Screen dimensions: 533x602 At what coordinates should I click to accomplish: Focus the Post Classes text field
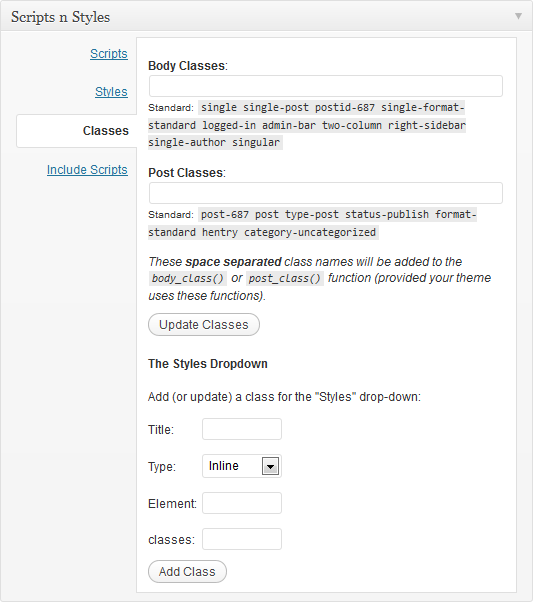pyautogui.click(x=326, y=193)
